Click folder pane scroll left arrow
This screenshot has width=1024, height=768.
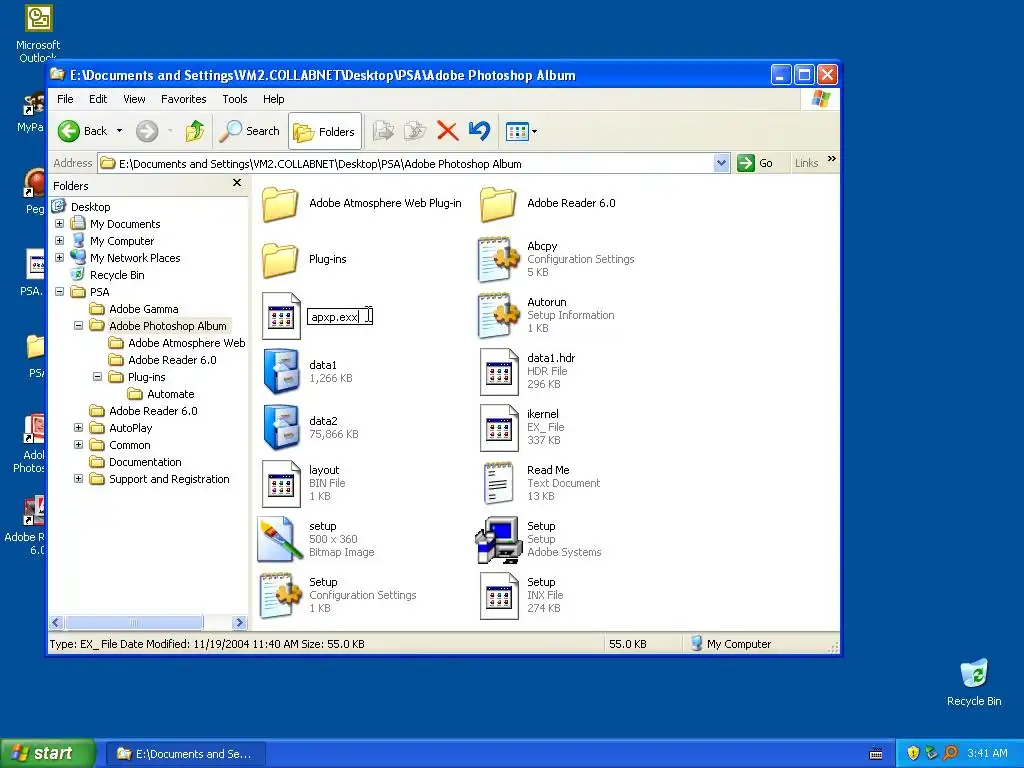coord(56,622)
